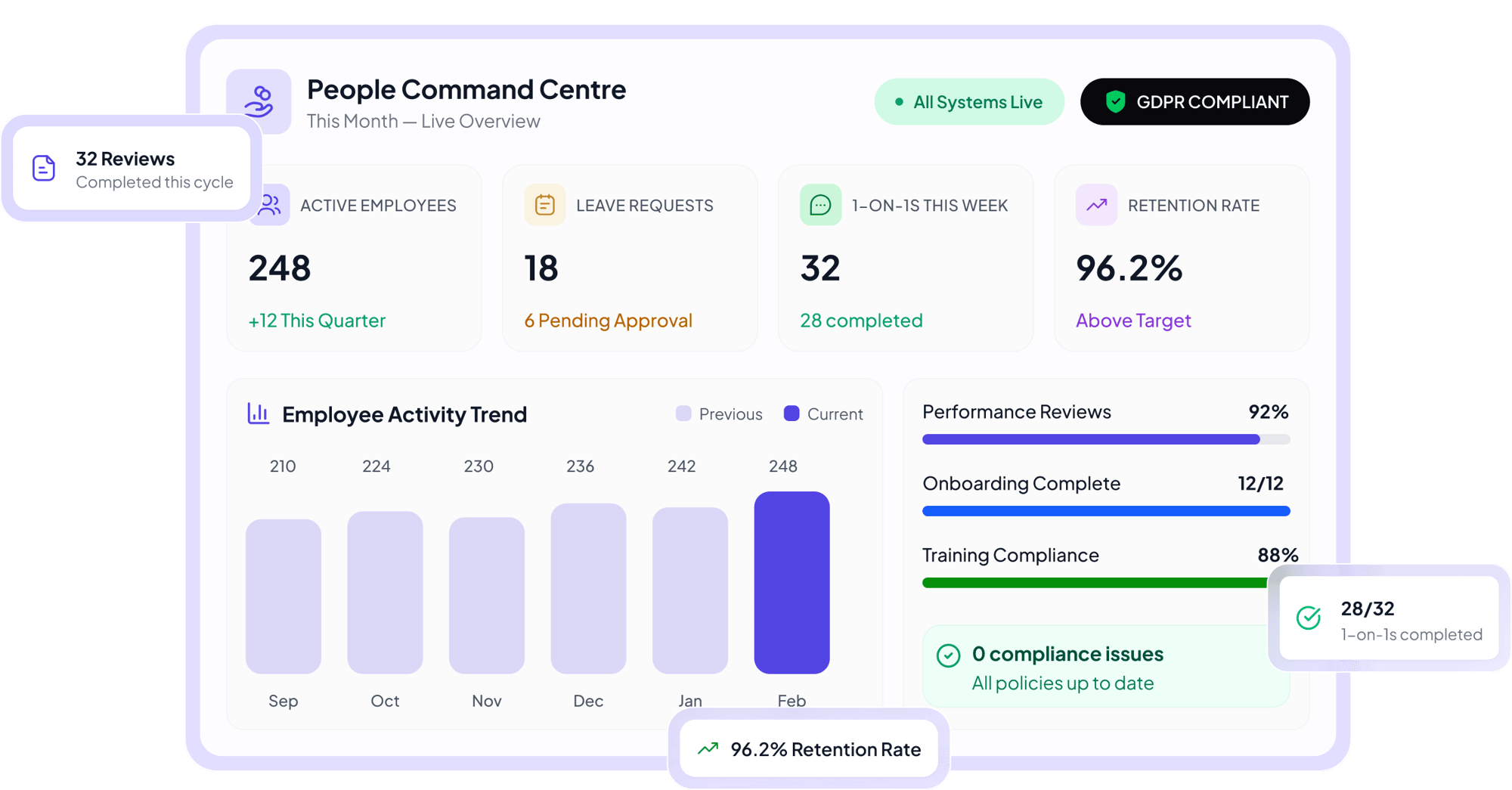The height and width of the screenshot is (790, 1512).
Task: Click the trend icon in 96.2% Retention Rate pill
Action: (708, 748)
